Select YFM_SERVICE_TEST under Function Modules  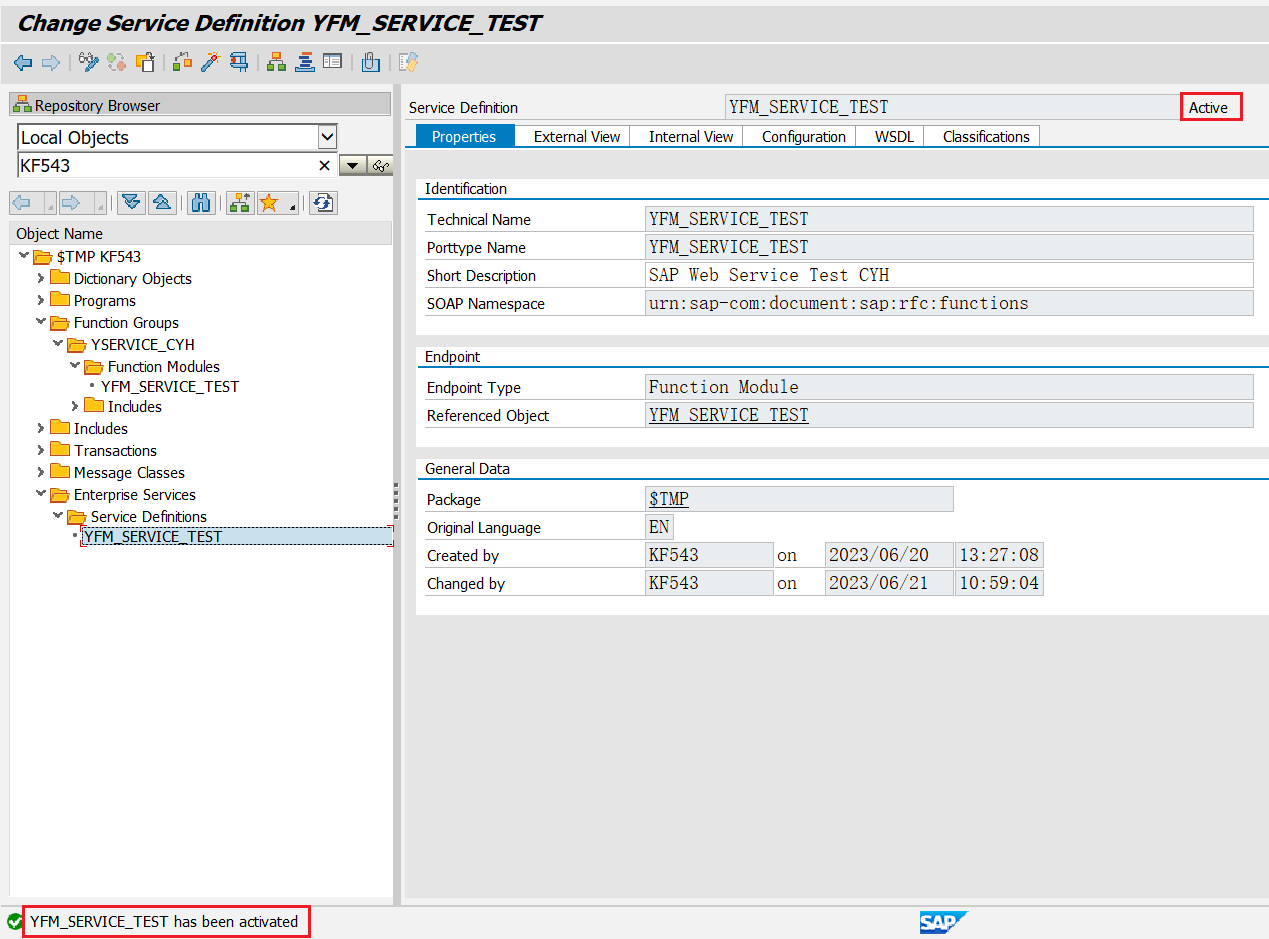click(170, 387)
